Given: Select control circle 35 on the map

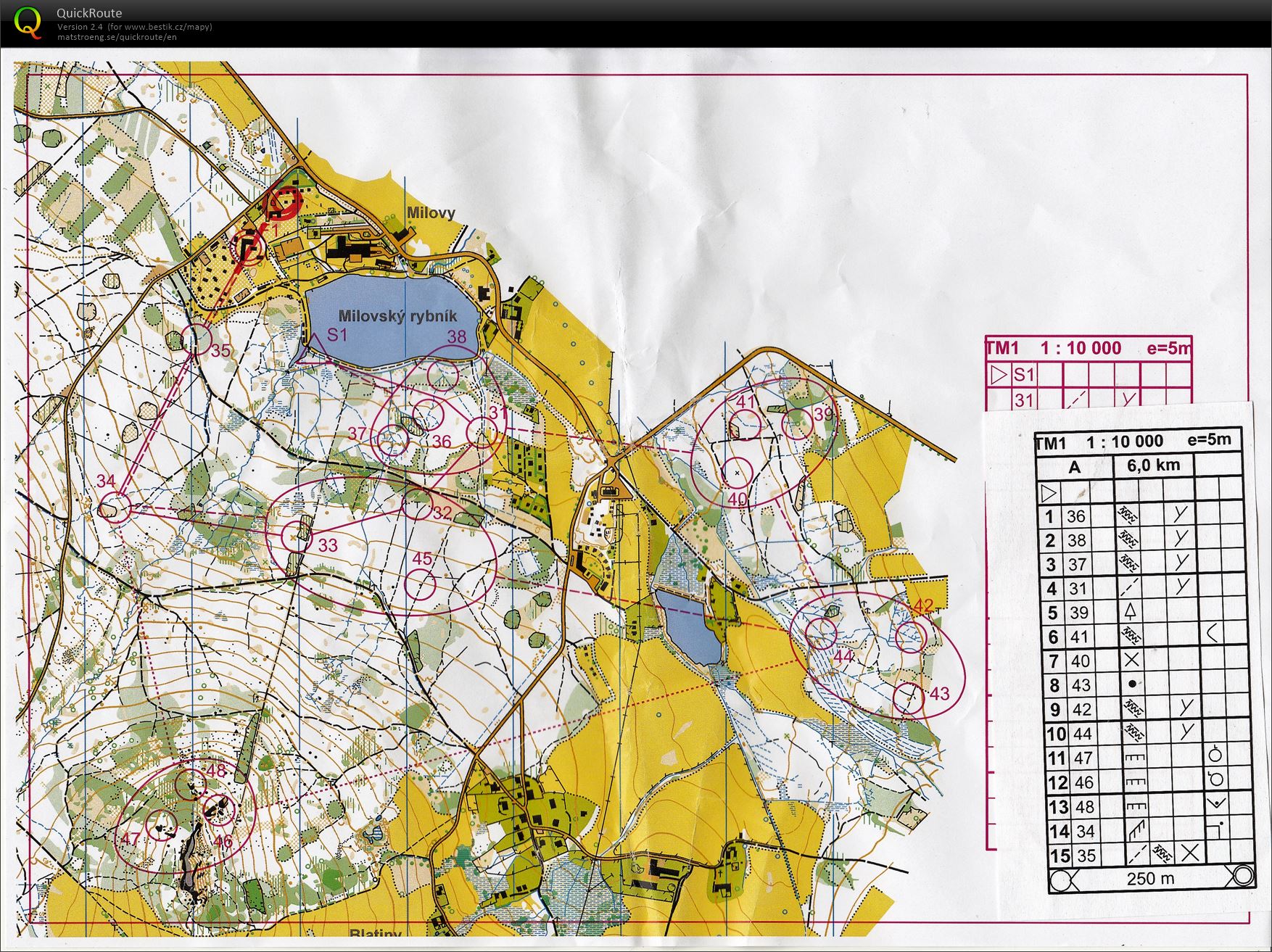Looking at the screenshot, I should click(196, 339).
